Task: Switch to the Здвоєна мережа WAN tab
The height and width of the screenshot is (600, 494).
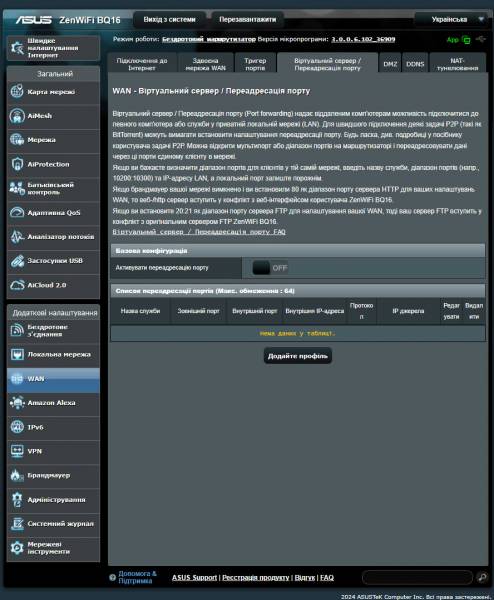Action: tap(205, 64)
